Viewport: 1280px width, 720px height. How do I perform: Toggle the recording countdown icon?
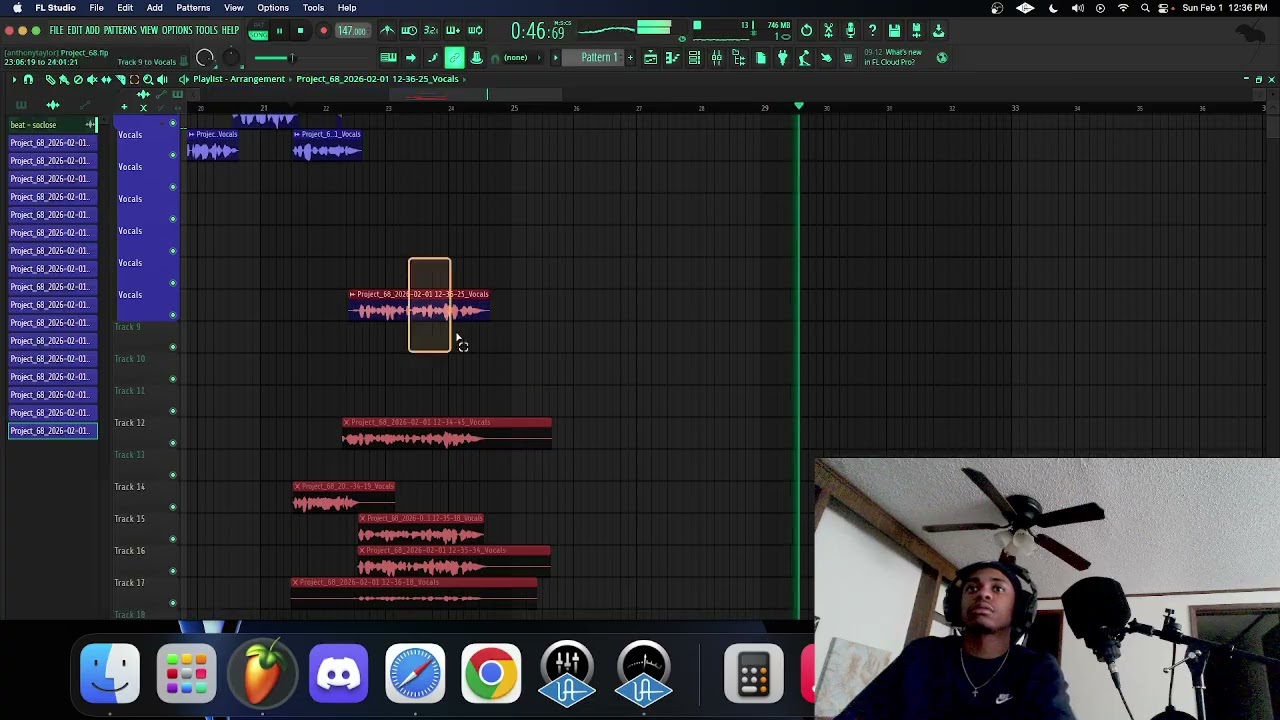coord(431,31)
